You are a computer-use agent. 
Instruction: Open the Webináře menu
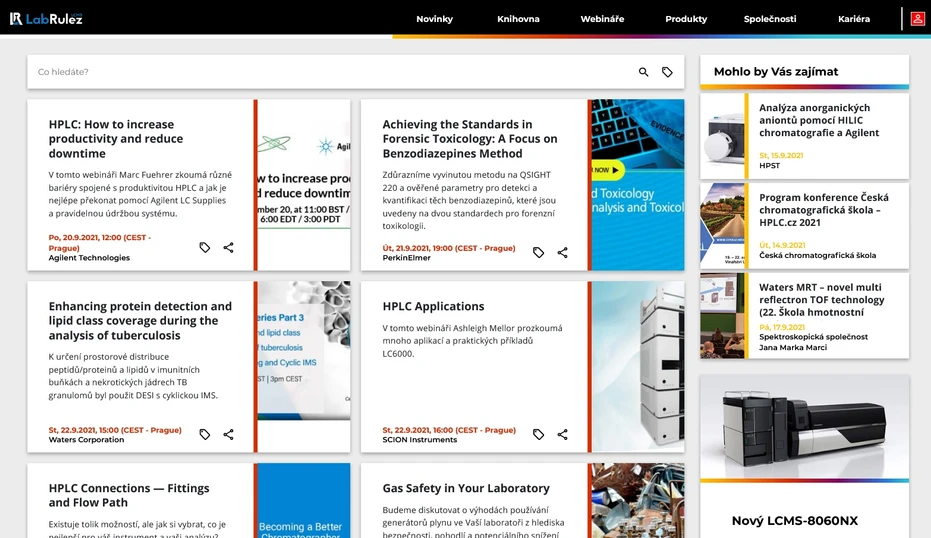(602, 19)
